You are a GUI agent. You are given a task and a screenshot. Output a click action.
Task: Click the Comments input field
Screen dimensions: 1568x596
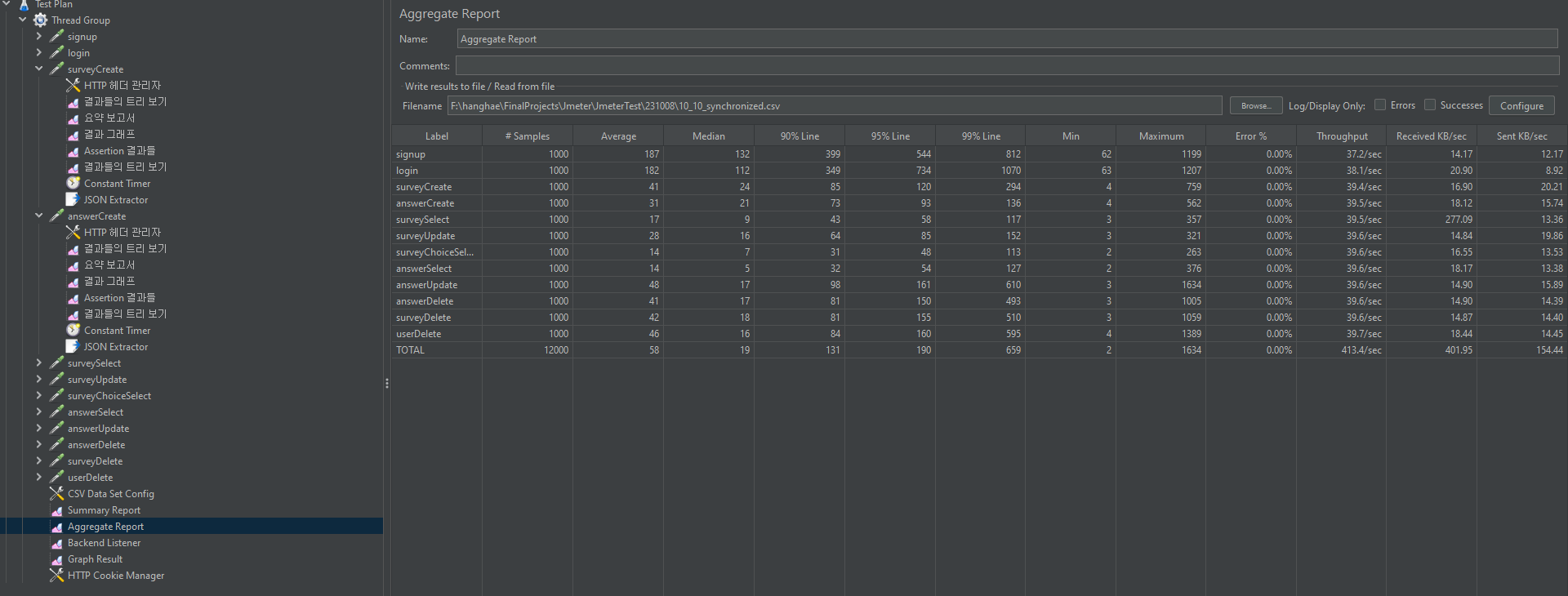[1007, 65]
